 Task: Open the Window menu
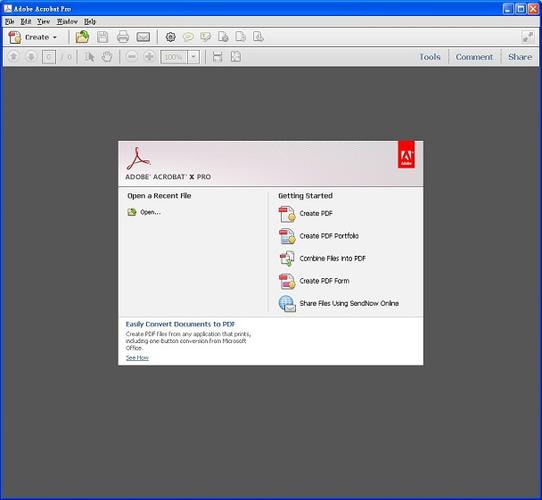[67, 21]
